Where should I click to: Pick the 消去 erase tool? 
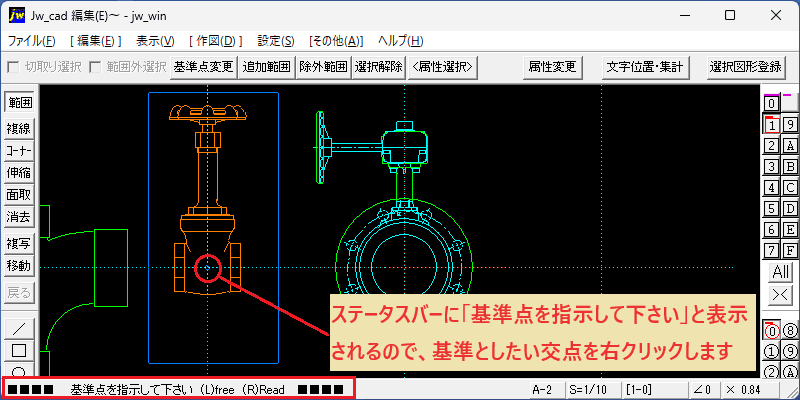point(19,217)
